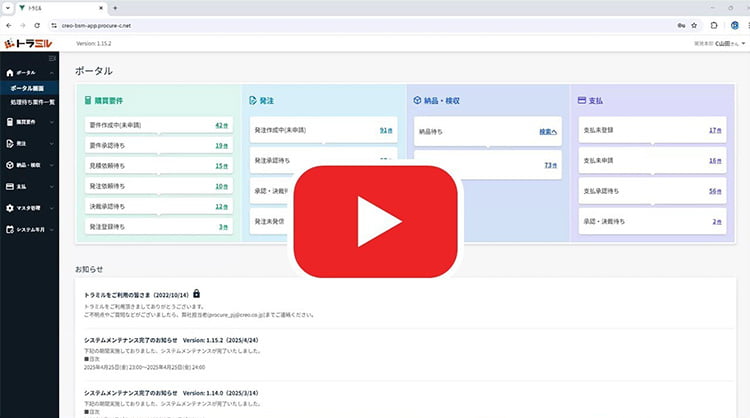Collapse the sidebar with the menu toggle icon

pyautogui.click(x=52, y=58)
